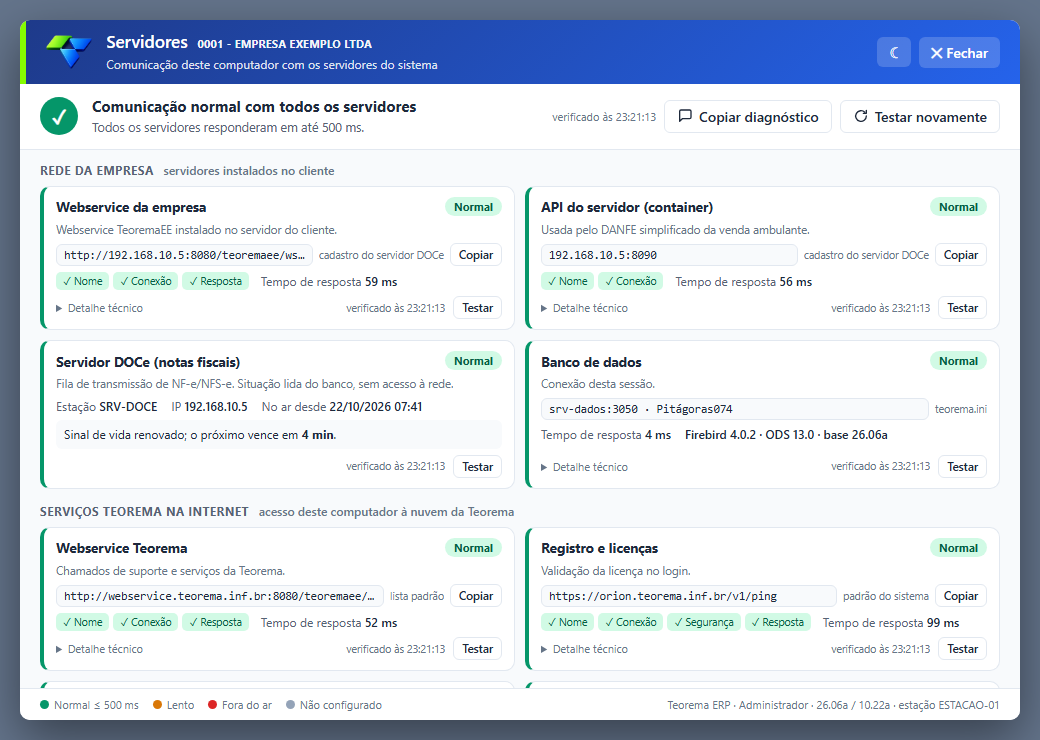
Task: Test the Webservice Teorema service
Action: click(478, 648)
